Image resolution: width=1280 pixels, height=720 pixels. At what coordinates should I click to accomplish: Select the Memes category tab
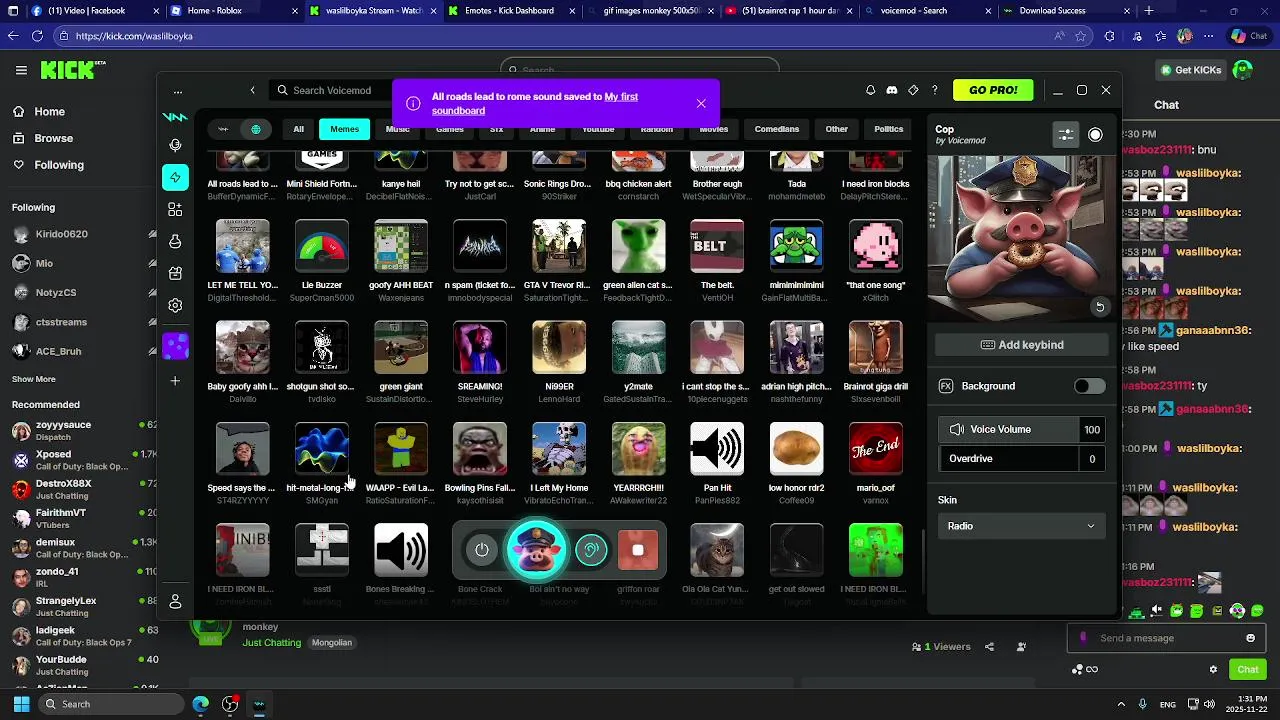[344, 129]
